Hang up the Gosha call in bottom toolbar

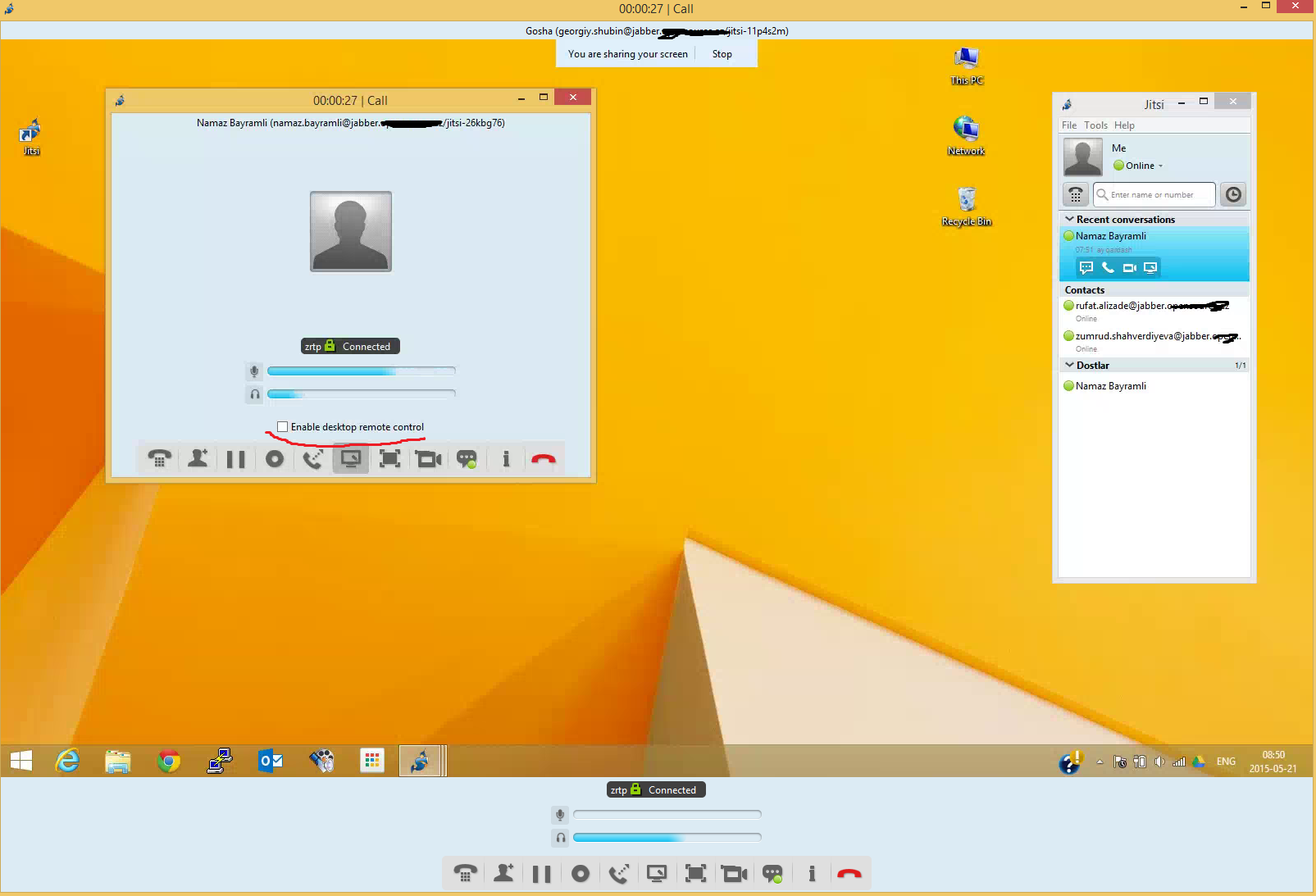pos(849,875)
